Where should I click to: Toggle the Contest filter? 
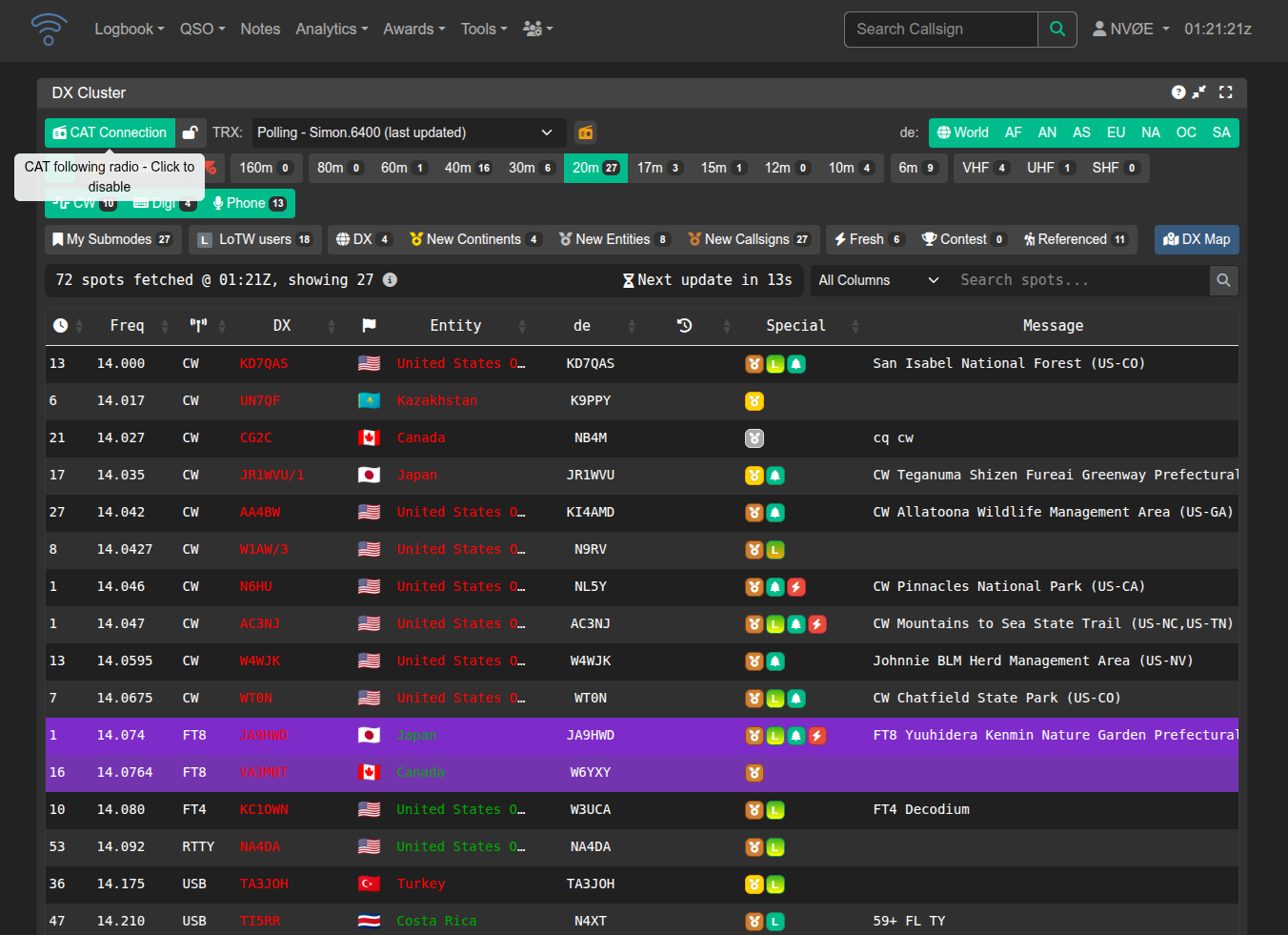(x=964, y=239)
